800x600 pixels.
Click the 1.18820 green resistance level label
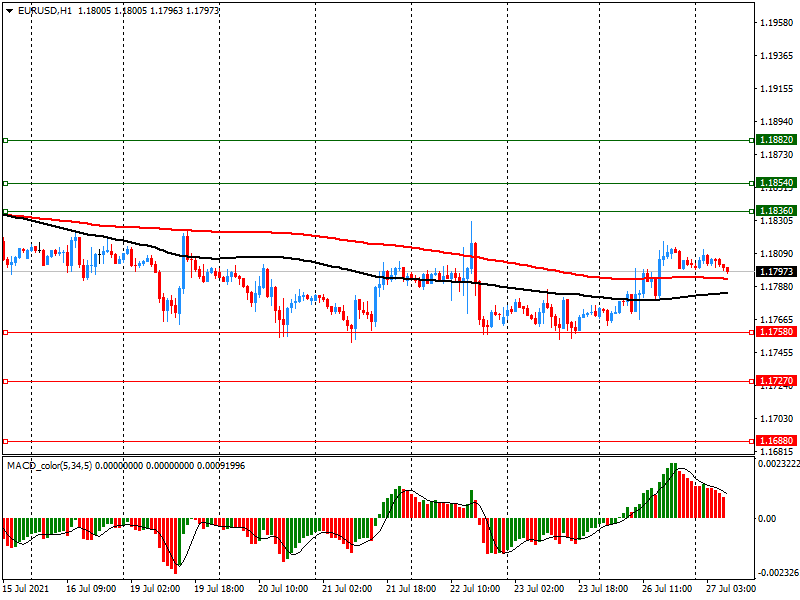[776, 140]
